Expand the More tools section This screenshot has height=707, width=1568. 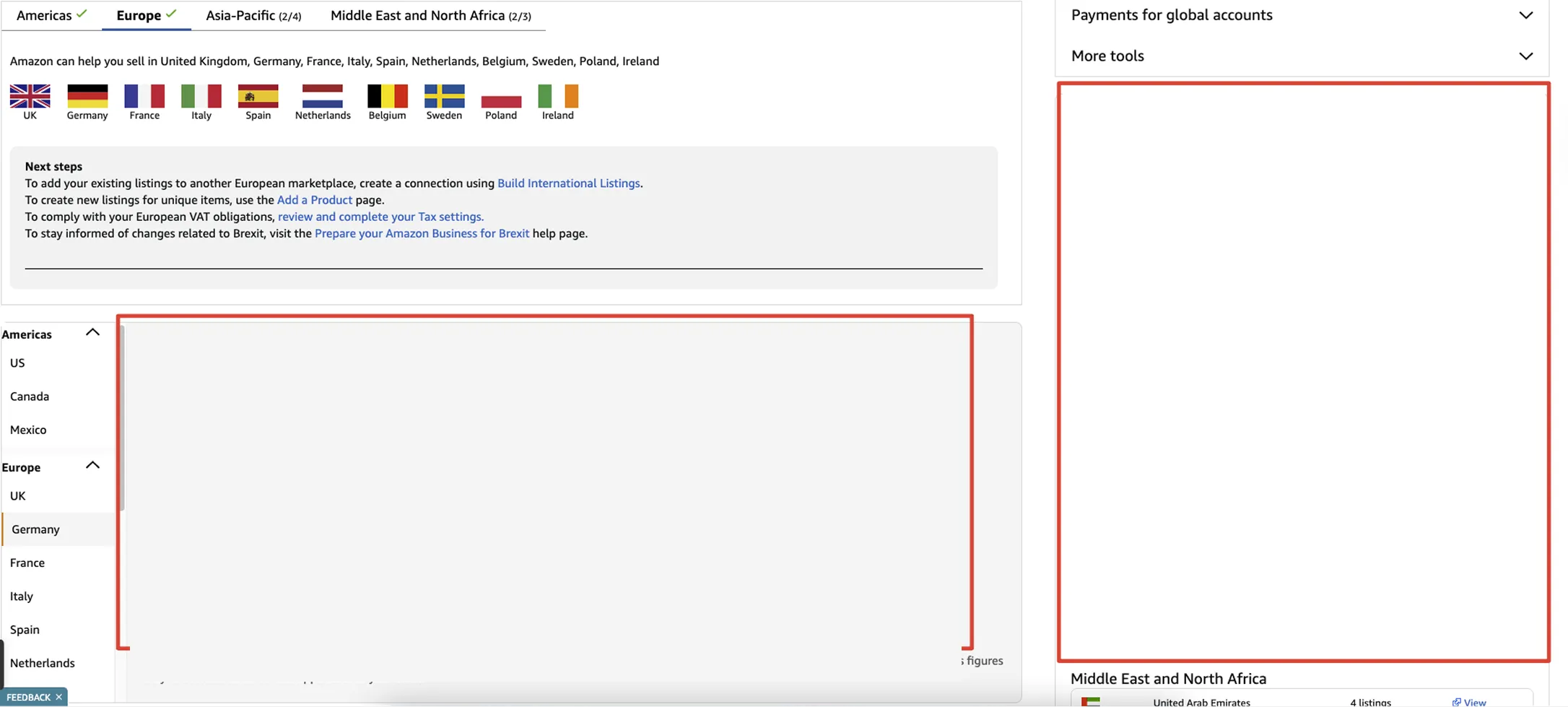tap(1526, 56)
